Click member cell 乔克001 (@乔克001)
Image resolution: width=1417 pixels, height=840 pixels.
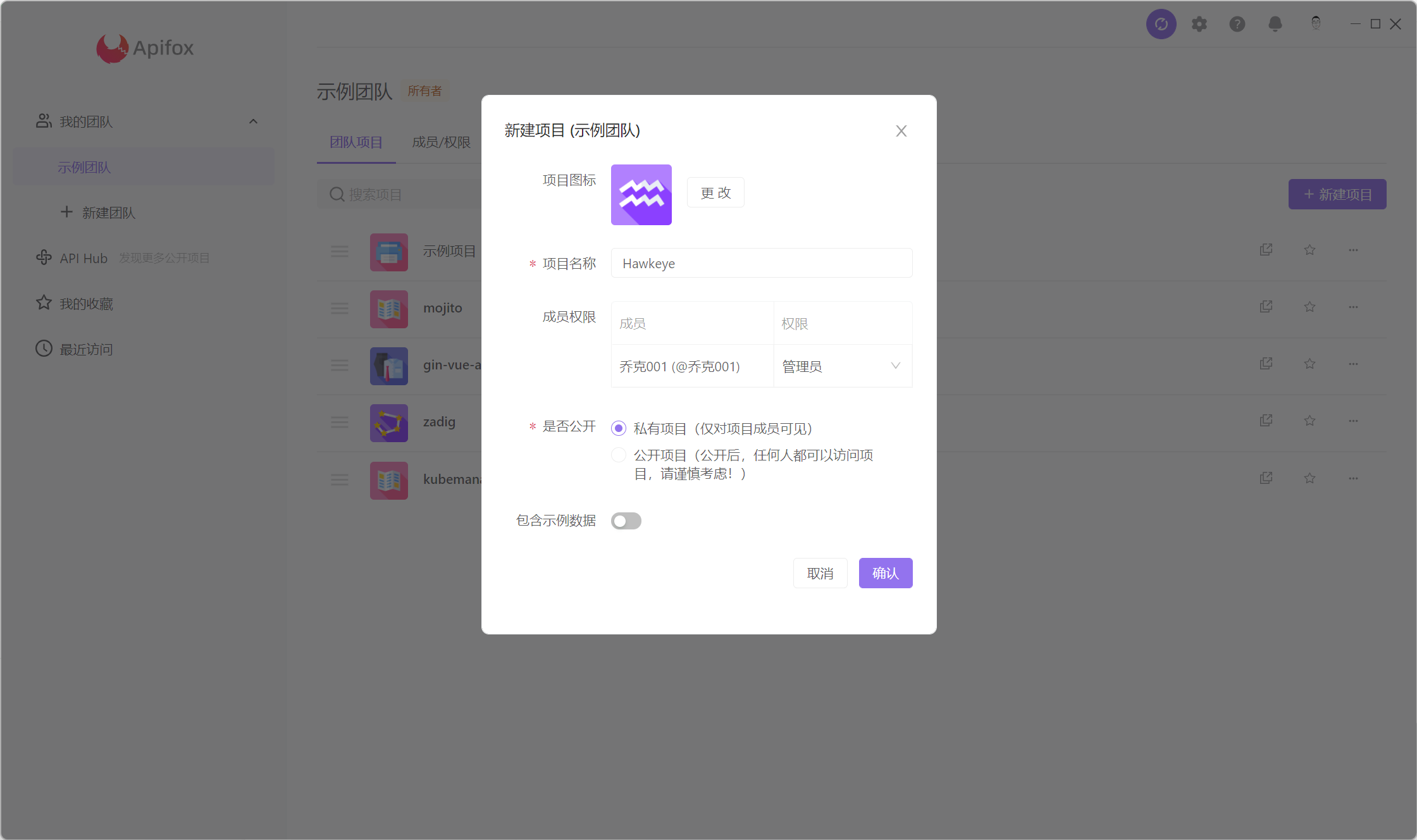tap(693, 366)
